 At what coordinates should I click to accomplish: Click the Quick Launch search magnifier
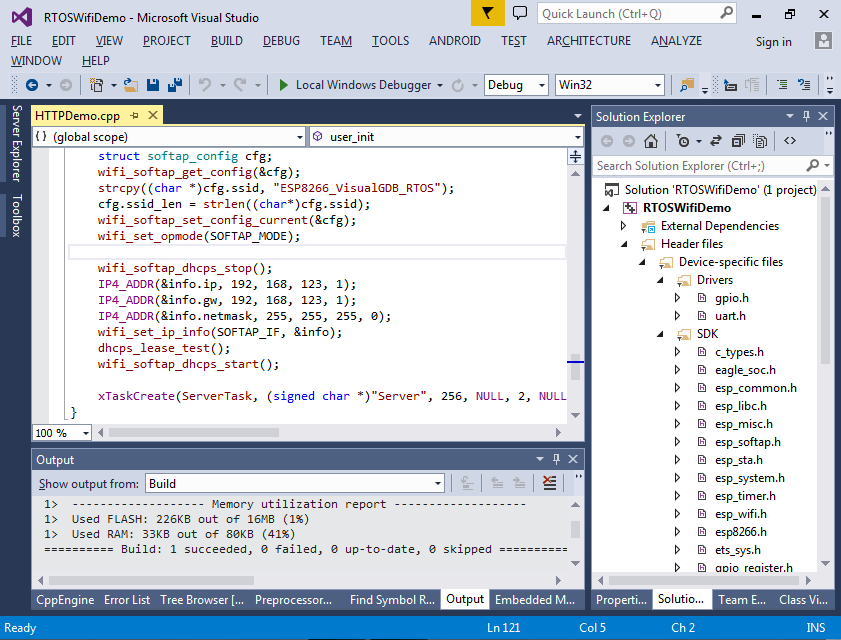(726, 12)
